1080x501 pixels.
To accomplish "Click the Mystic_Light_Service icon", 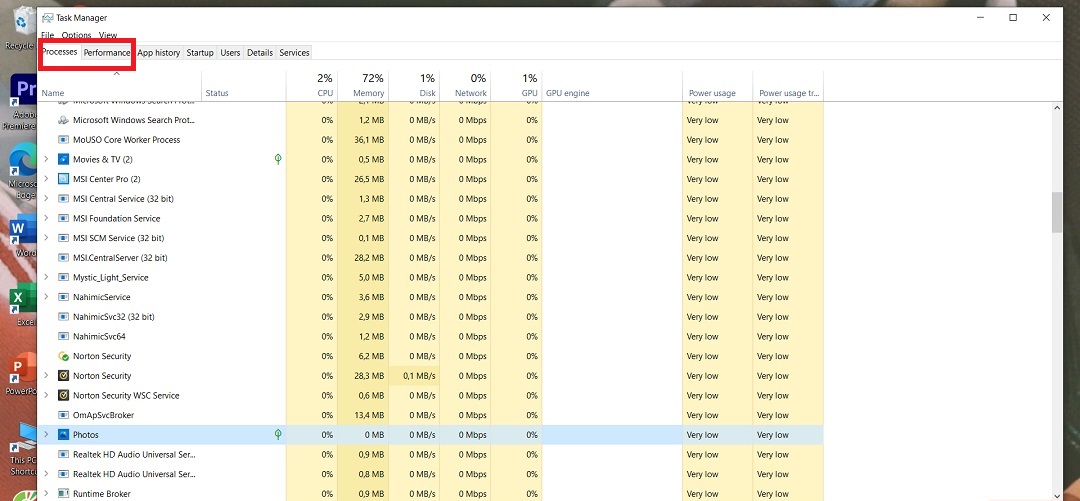I will (x=63, y=277).
